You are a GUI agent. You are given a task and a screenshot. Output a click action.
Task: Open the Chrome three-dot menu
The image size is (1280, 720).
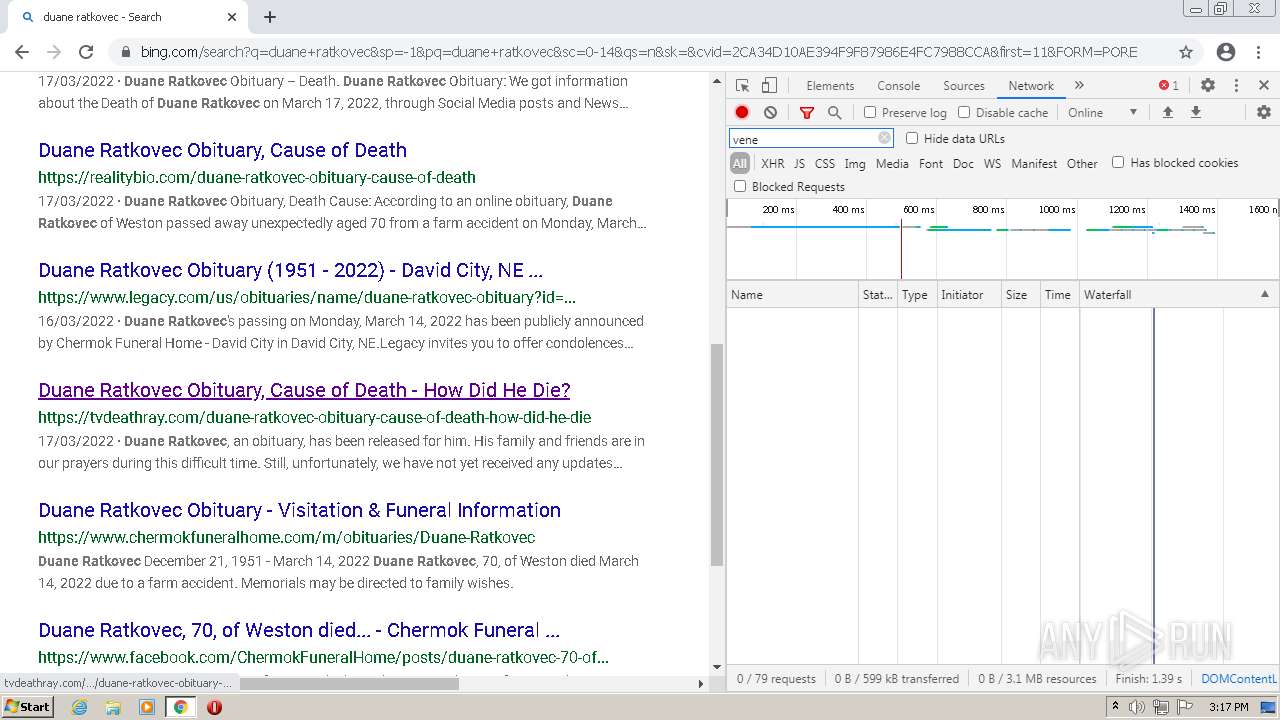point(1260,52)
